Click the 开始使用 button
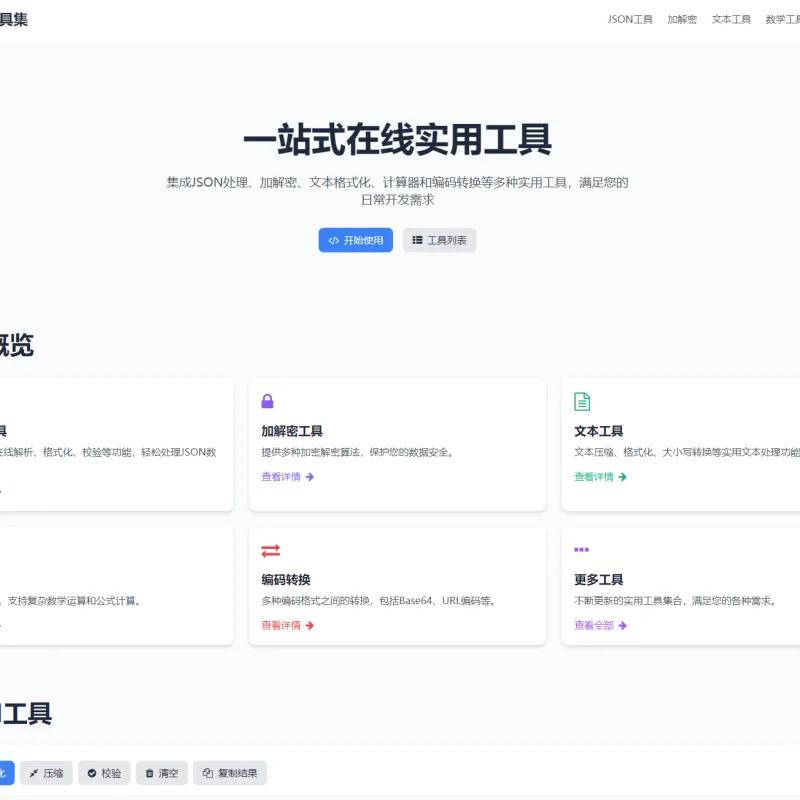The image size is (800, 800). pyautogui.click(x=356, y=240)
